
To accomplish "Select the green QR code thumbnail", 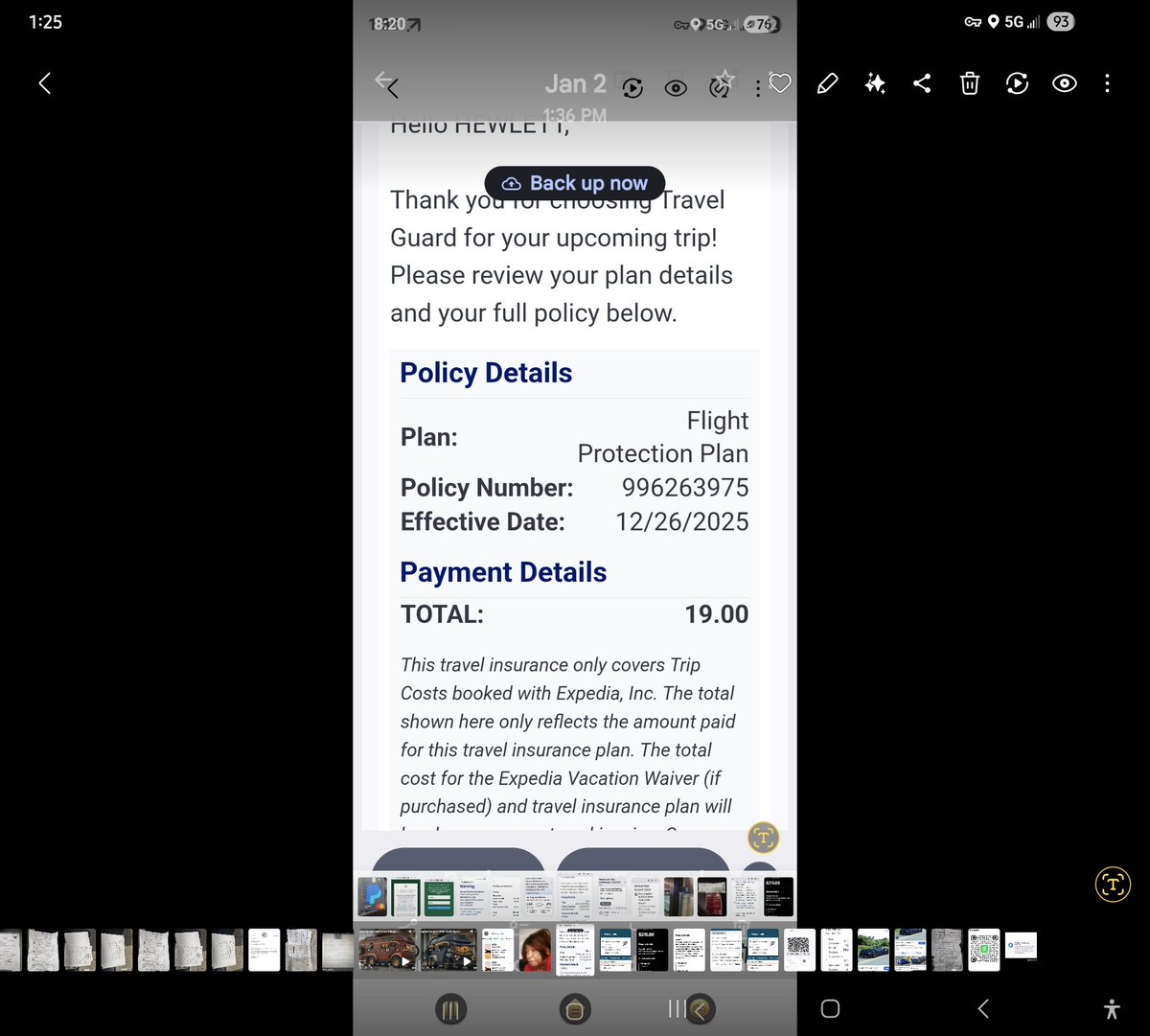I will tap(984, 950).
